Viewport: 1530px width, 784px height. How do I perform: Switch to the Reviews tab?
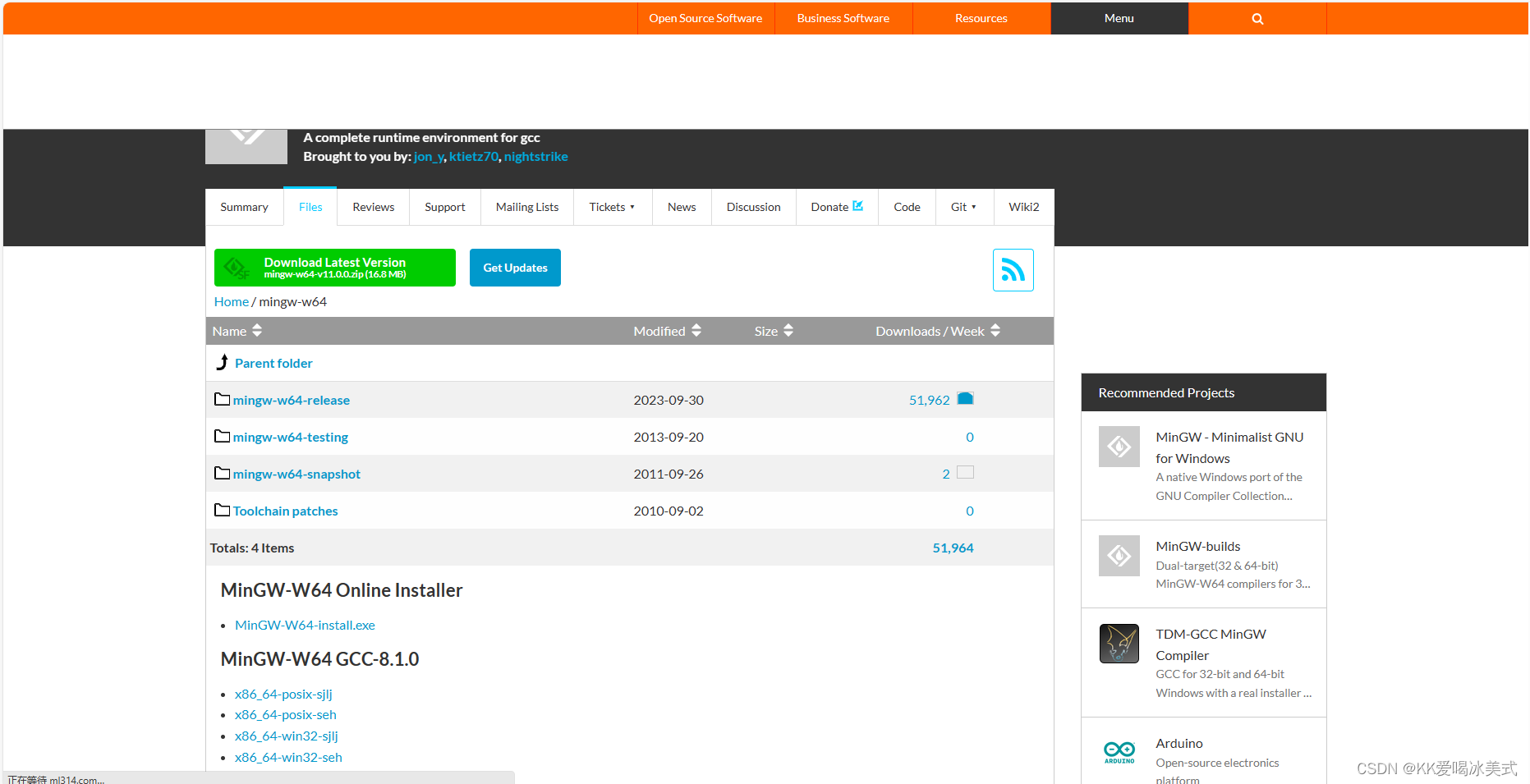click(374, 207)
